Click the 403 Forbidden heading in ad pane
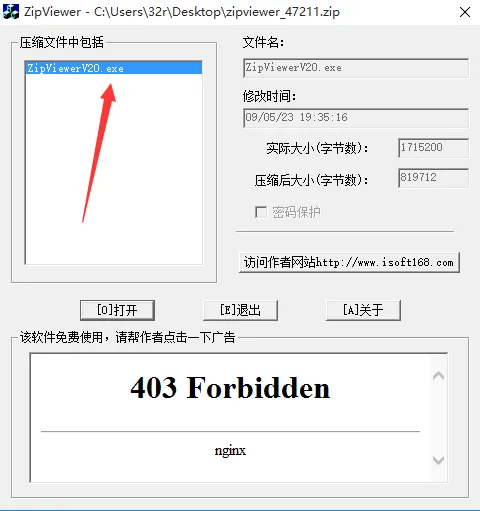 click(230, 387)
